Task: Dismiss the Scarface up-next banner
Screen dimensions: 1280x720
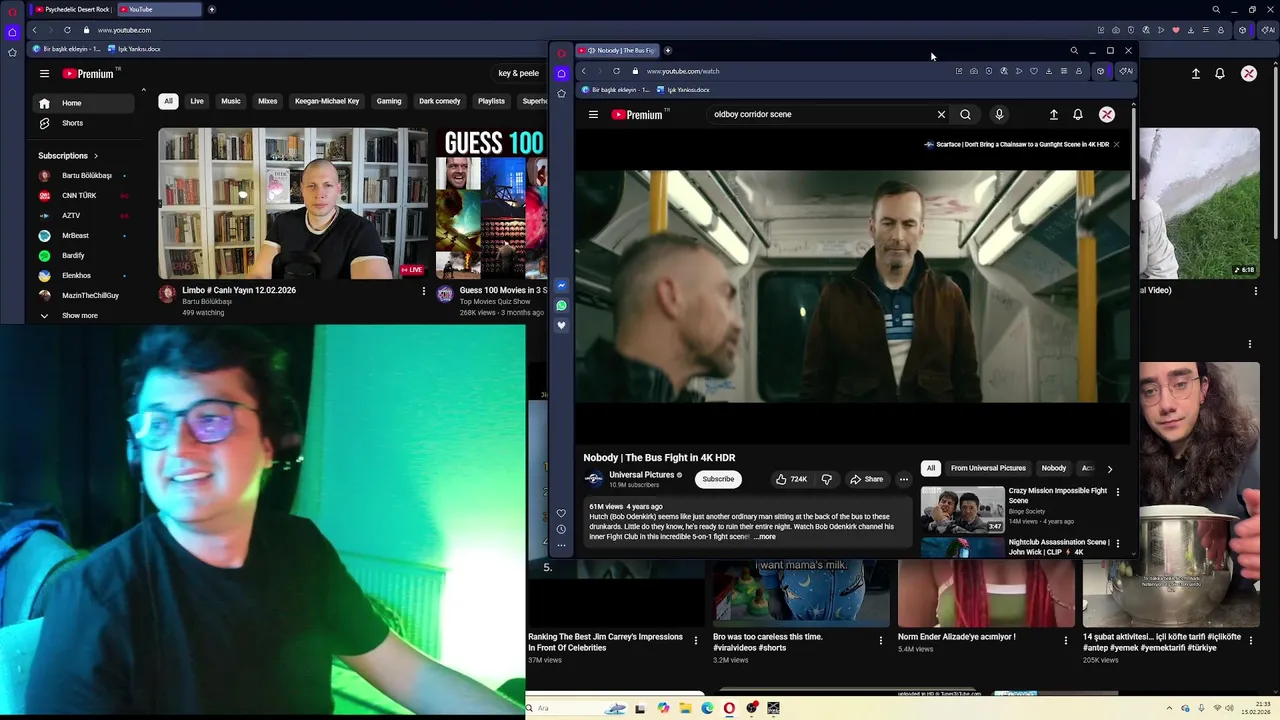Action: pyautogui.click(x=1116, y=144)
